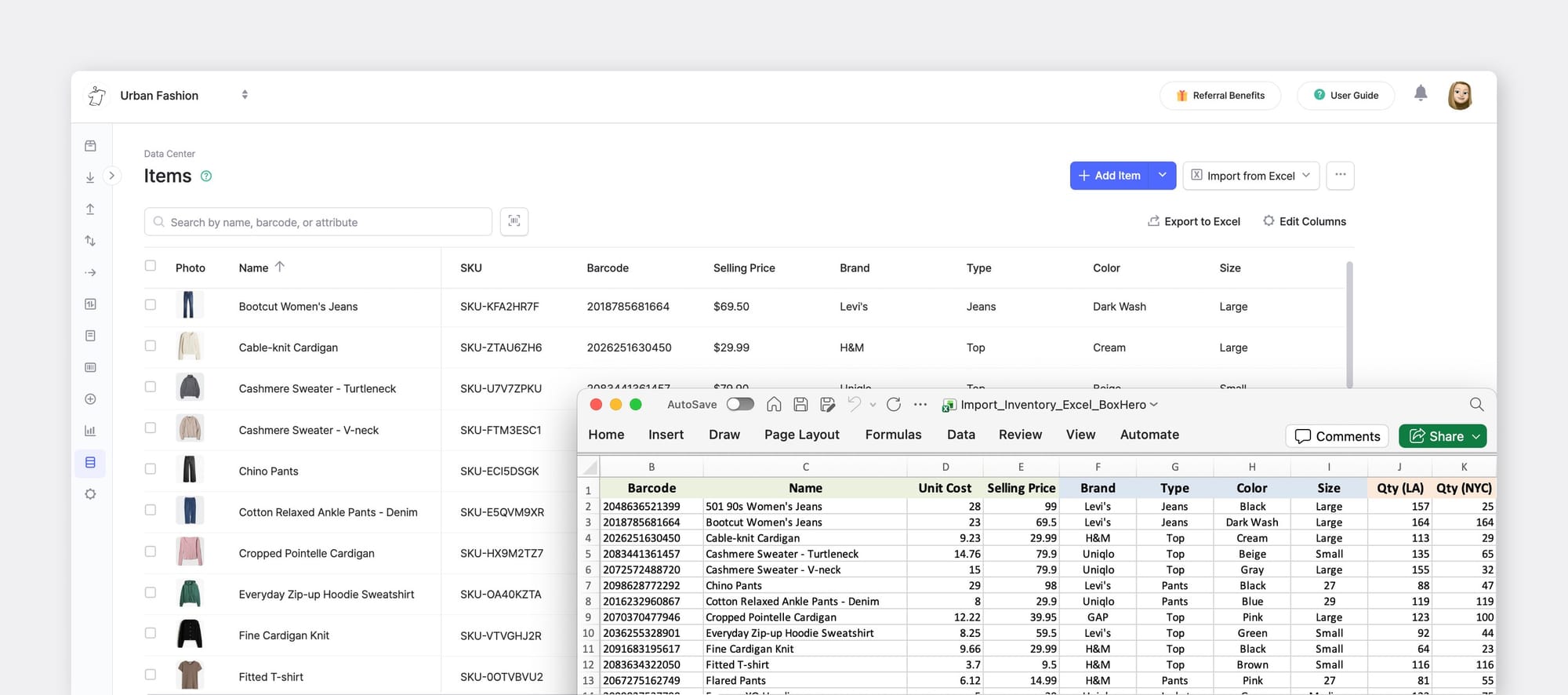The width and height of the screenshot is (1568, 695).
Task: Expand the sidebar with the chevron toggle
Action: pyautogui.click(x=112, y=176)
